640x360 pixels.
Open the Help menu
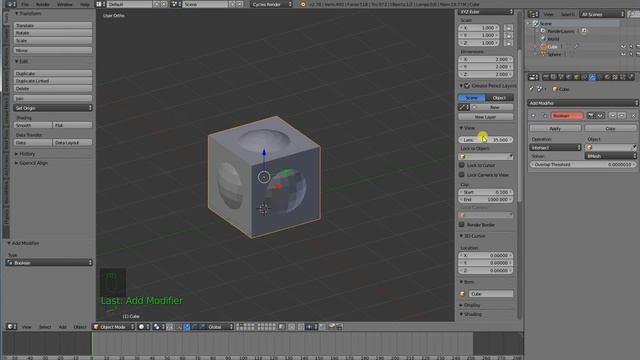pos(84,4)
